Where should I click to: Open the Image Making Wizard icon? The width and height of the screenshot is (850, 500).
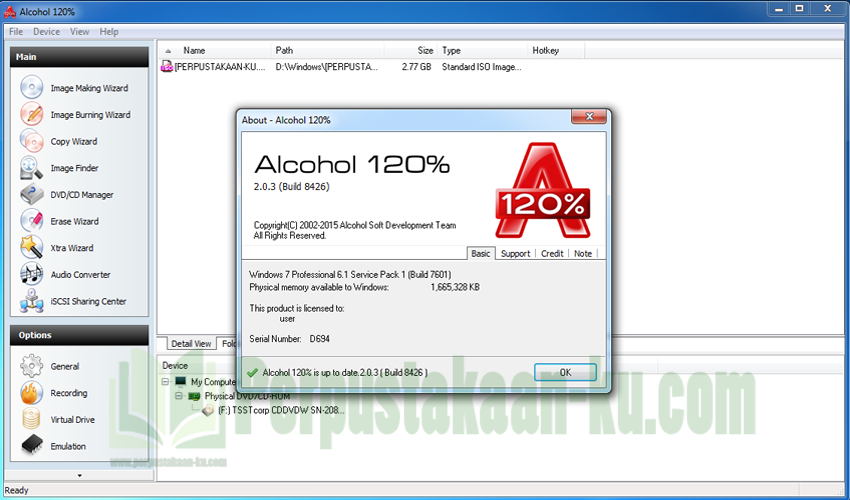click(31, 87)
